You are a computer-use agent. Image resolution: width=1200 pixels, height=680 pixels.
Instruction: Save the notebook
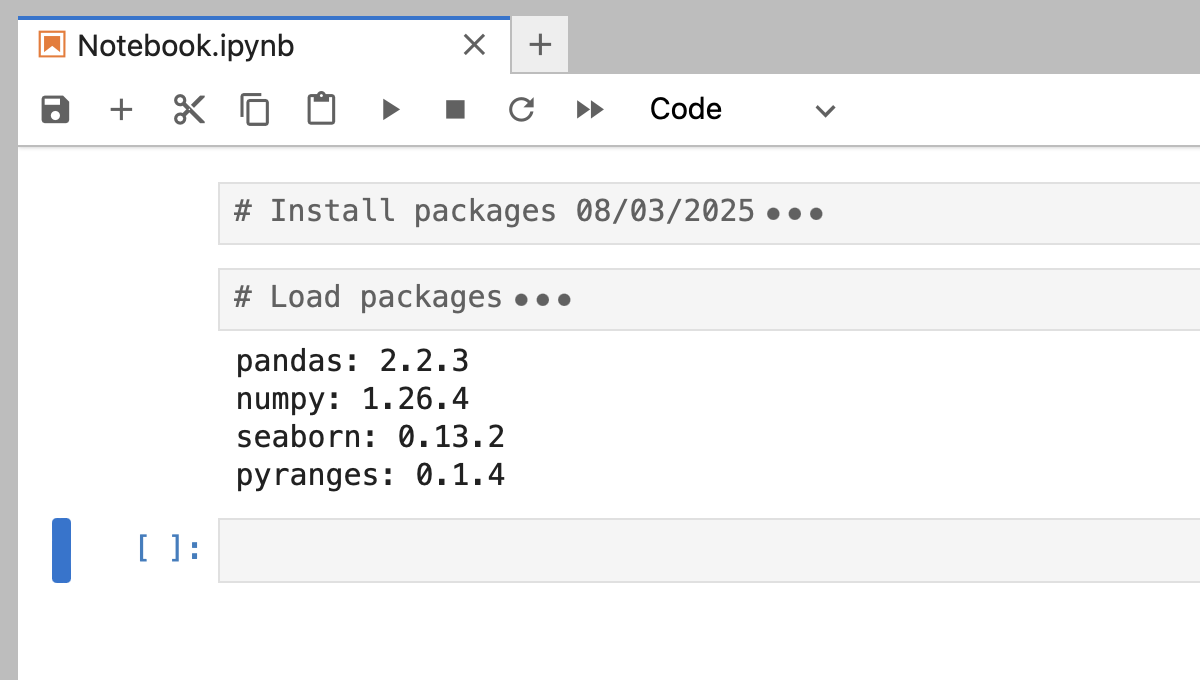tap(55, 110)
